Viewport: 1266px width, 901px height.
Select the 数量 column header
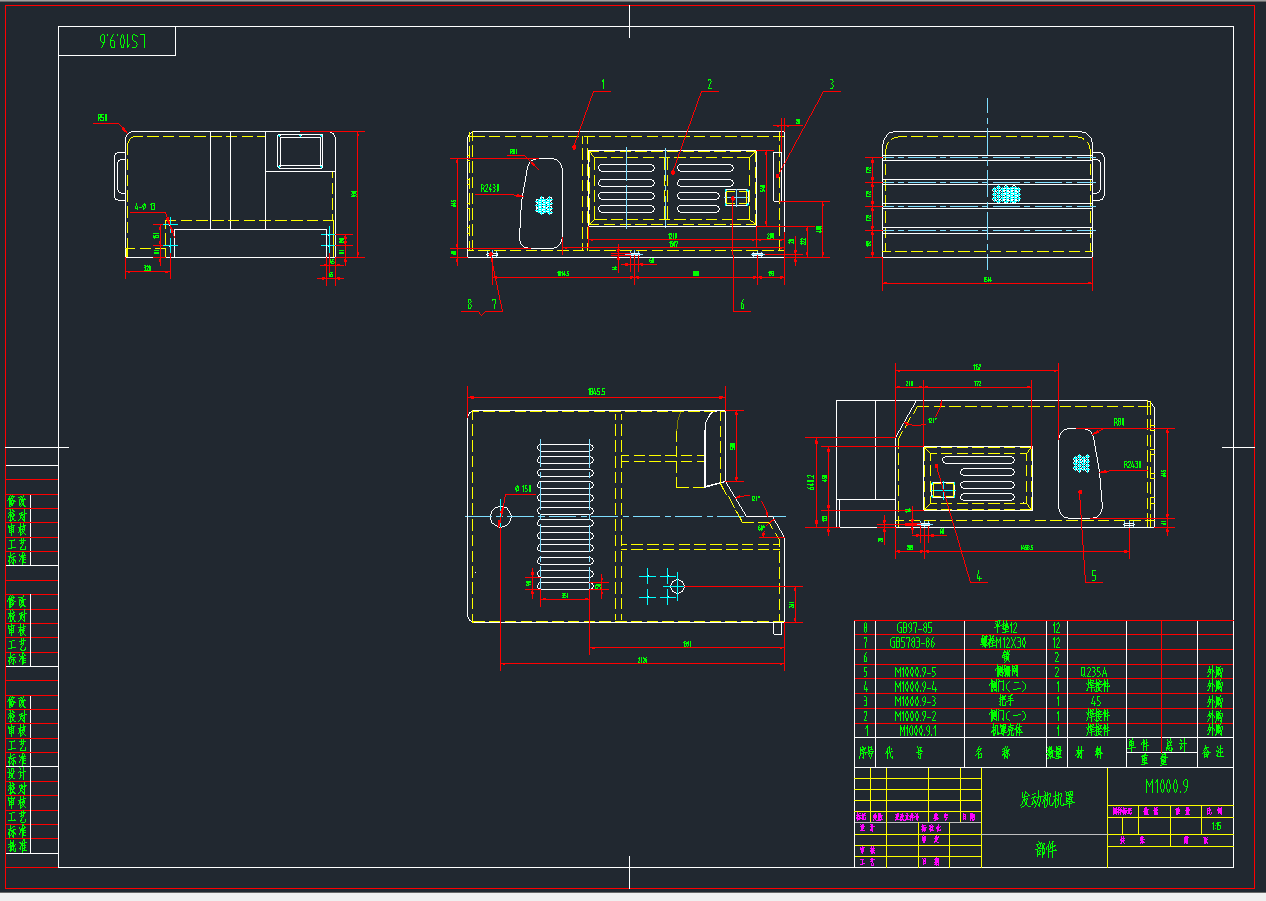coord(1054,752)
